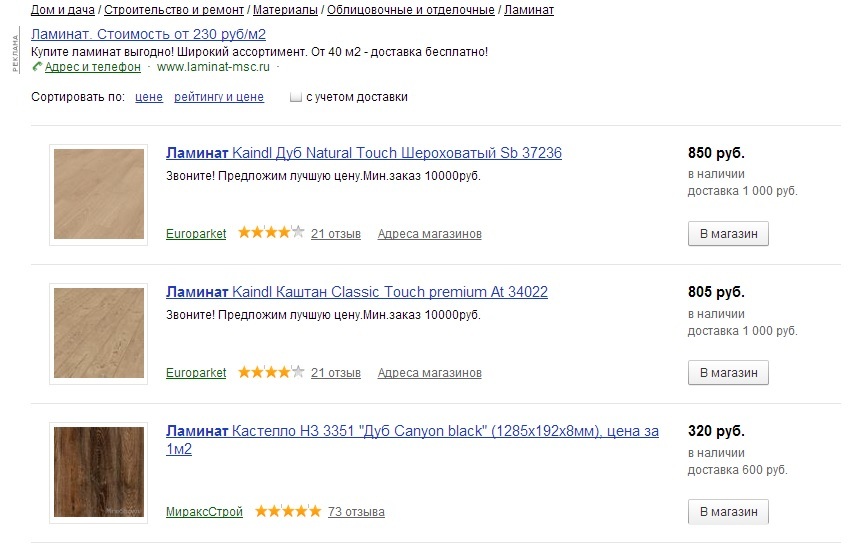Open Kaindl Дуб Natural Touch laminate thumbnail

point(98,194)
